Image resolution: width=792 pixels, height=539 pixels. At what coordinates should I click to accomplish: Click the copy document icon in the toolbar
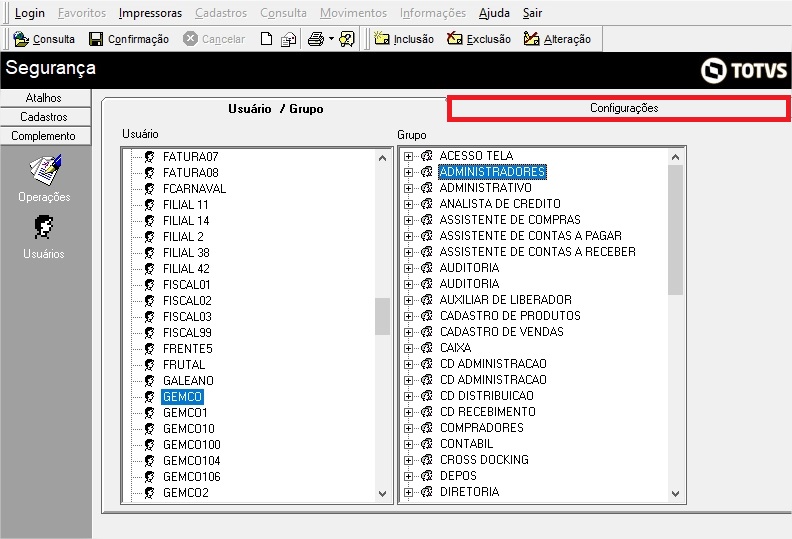tap(288, 39)
